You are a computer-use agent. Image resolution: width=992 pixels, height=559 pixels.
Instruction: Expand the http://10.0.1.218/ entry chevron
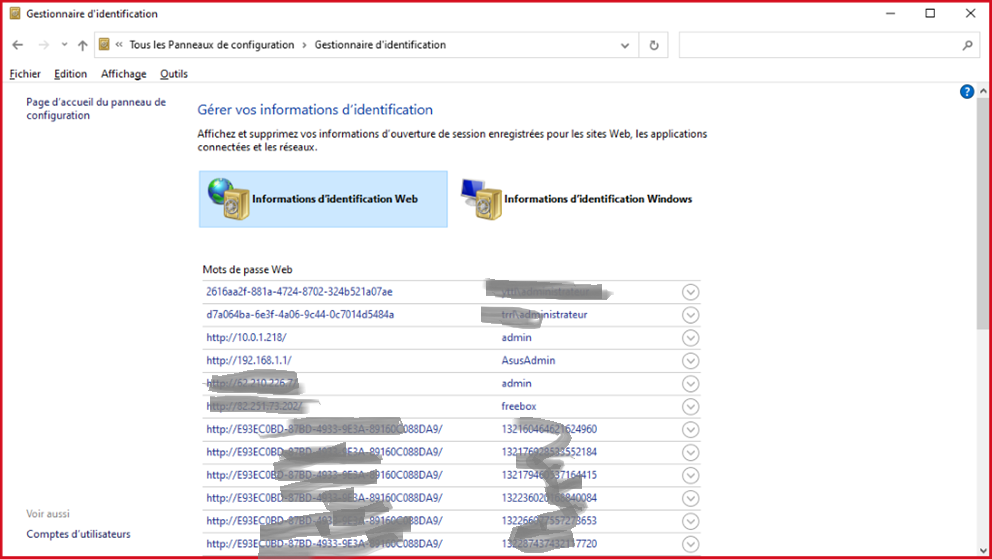pos(690,338)
